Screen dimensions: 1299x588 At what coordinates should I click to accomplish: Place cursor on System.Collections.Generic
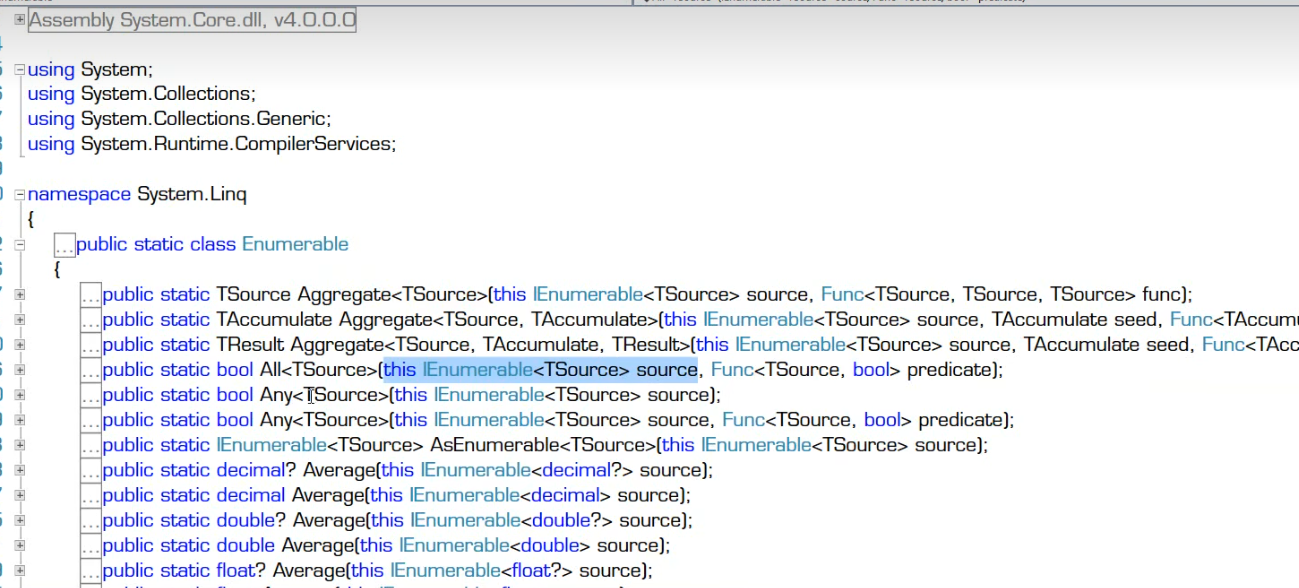(x=205, y=119)
